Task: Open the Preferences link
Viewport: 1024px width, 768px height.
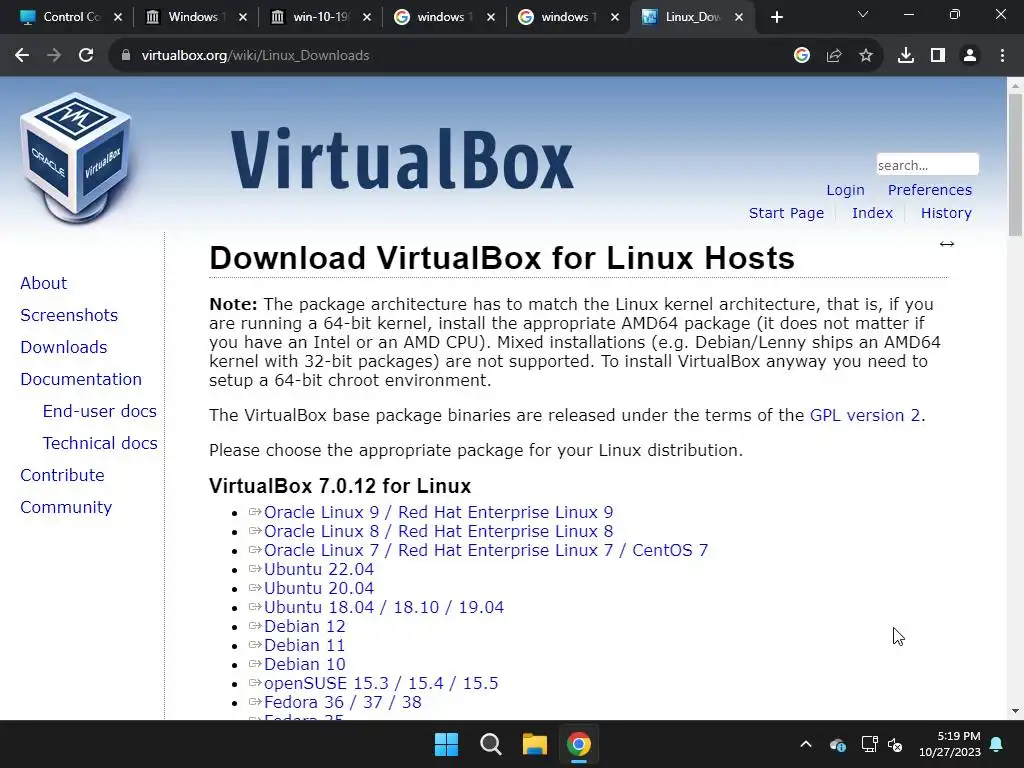Action: (x=930, y=190)
